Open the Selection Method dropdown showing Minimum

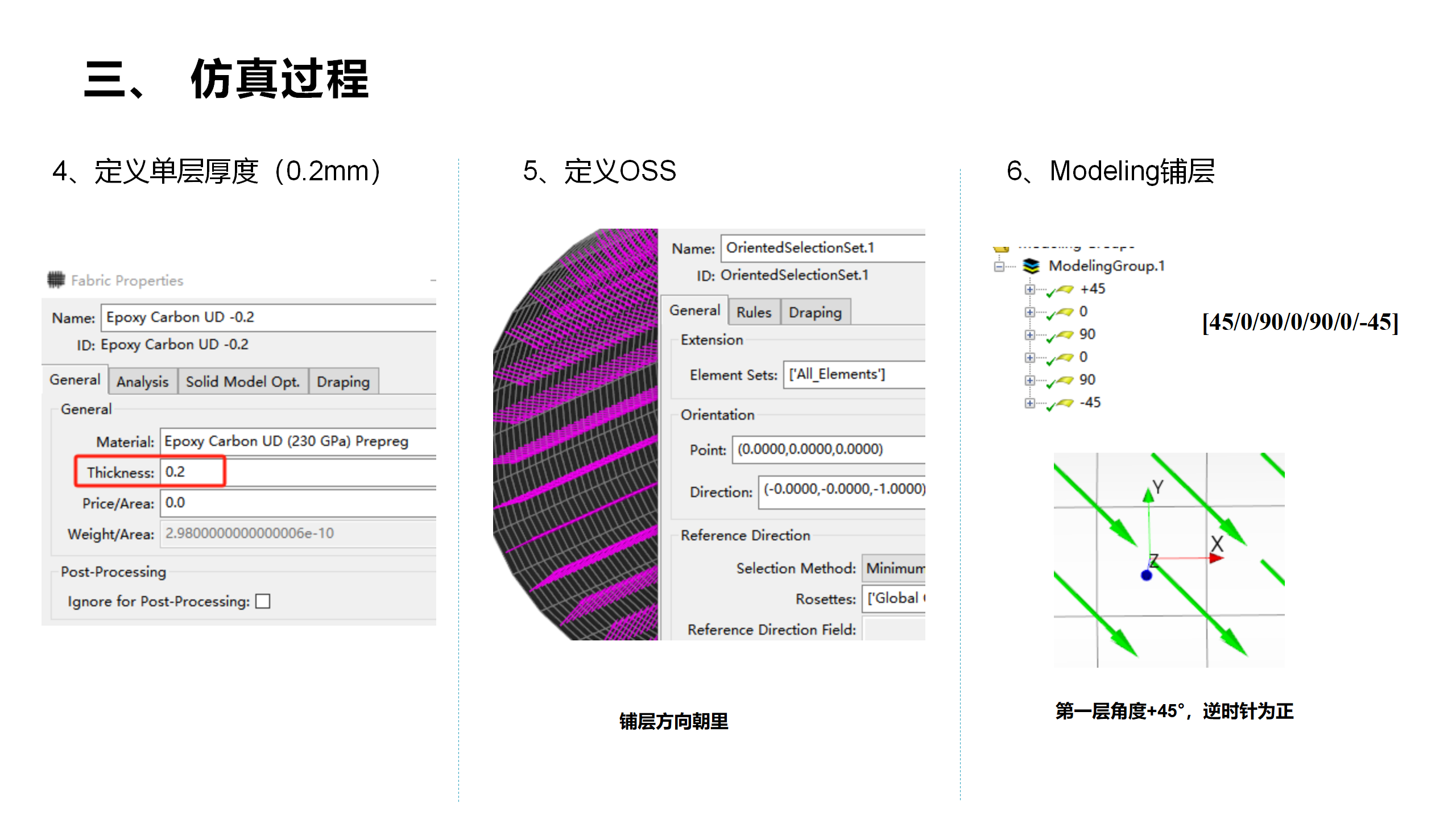coord(894,568)
